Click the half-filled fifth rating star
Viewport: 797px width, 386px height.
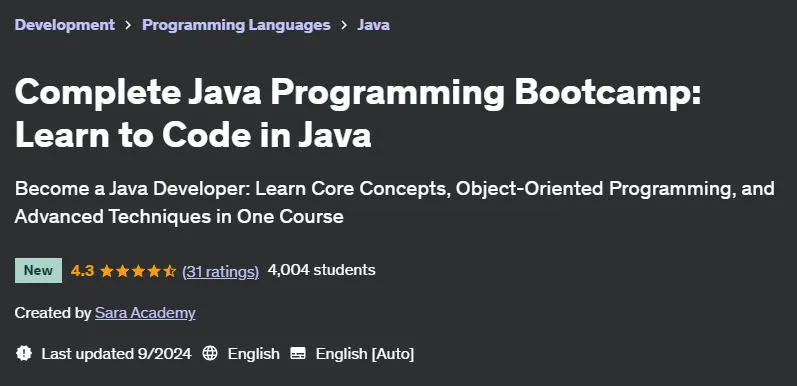169,271
